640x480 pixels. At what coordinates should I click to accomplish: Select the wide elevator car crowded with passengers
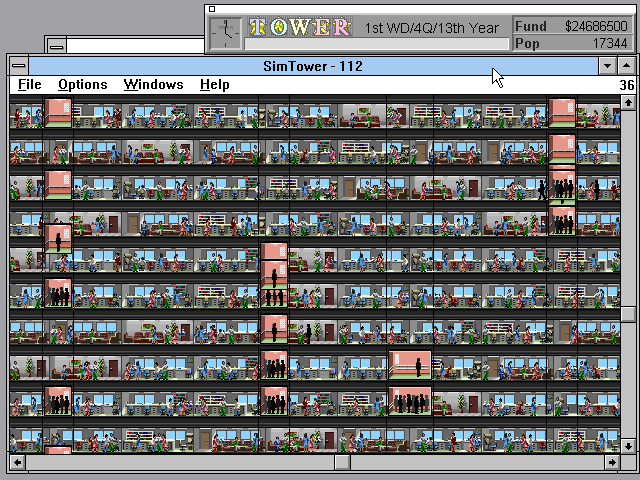[x=410, y=400]
